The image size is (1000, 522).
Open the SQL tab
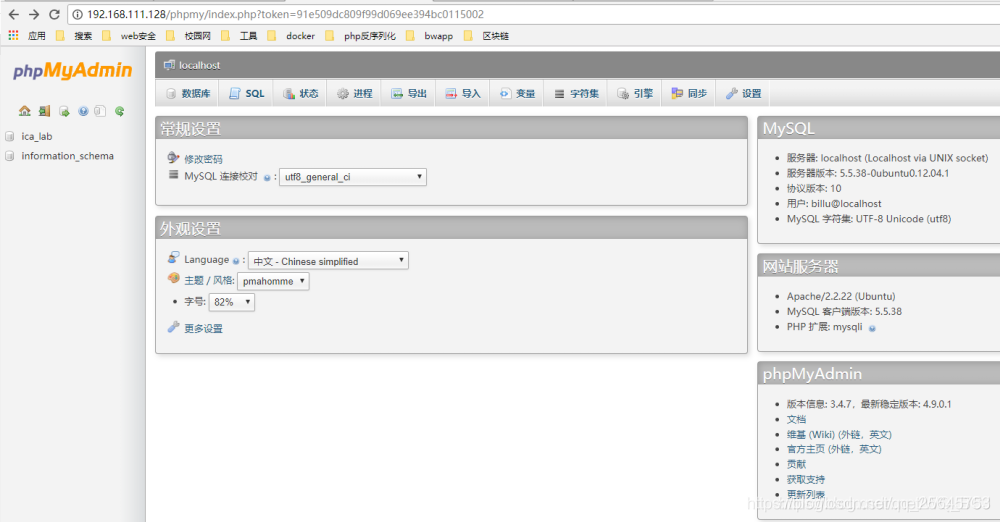click(246, 94)
